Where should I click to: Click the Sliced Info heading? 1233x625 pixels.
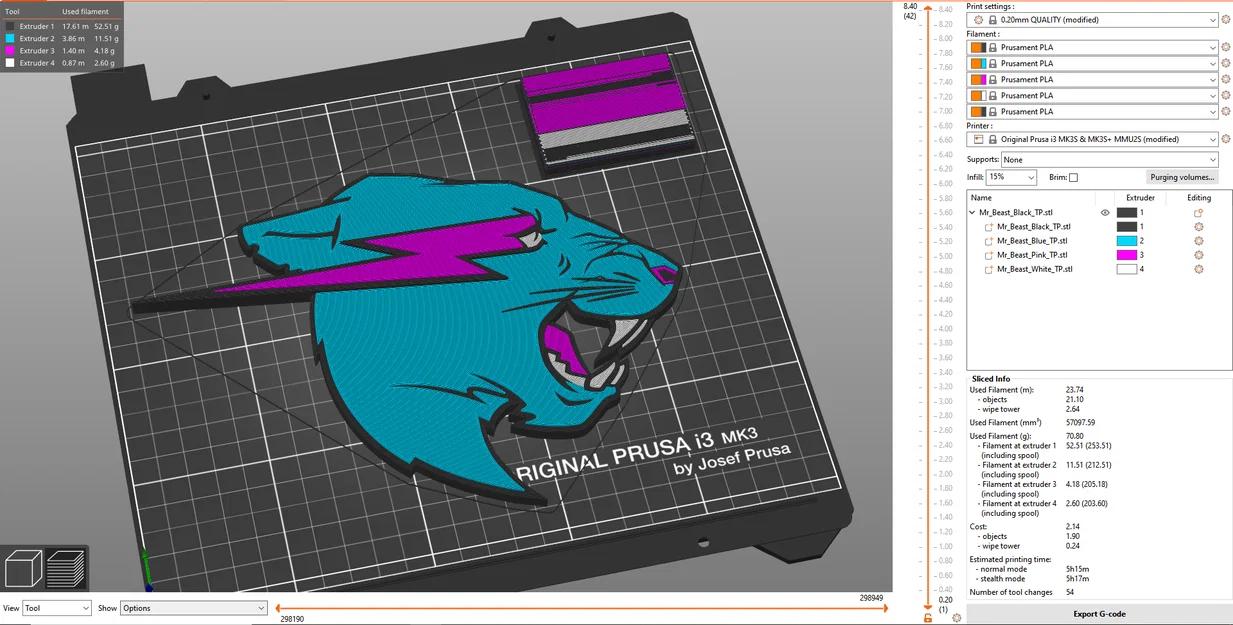[991, 379]
